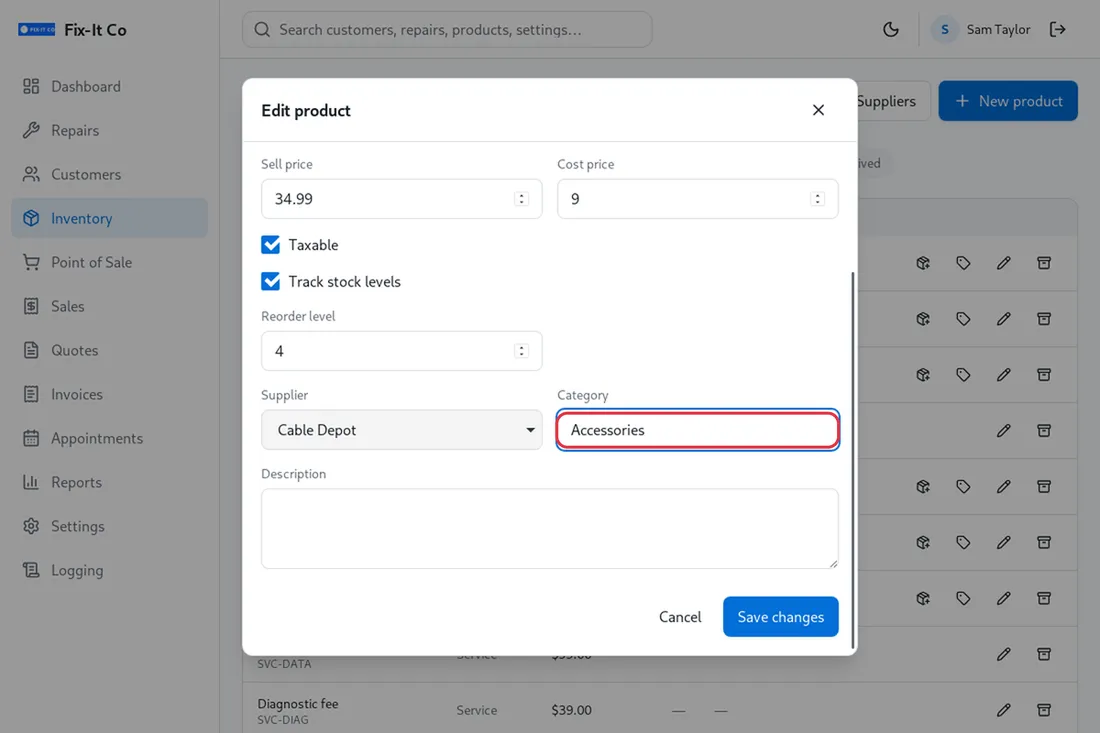Click the Diagnostic fee product name
Image resolution: width=1100 pixels, height=733 pixels.
297,704
